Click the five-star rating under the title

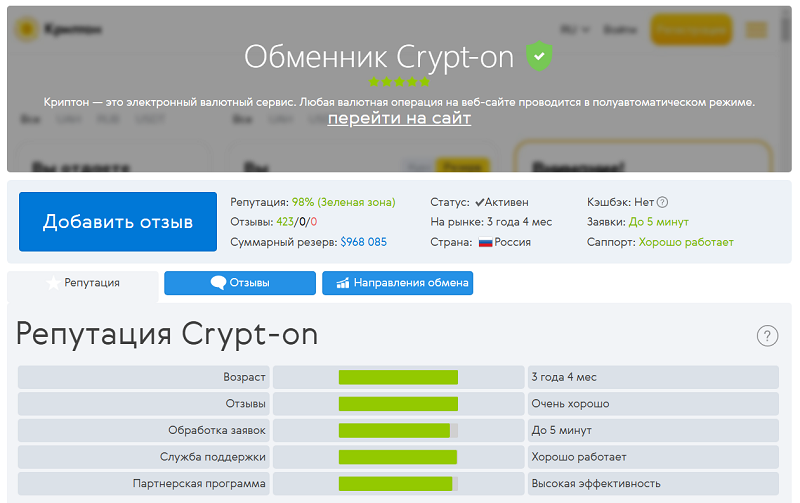399,82
